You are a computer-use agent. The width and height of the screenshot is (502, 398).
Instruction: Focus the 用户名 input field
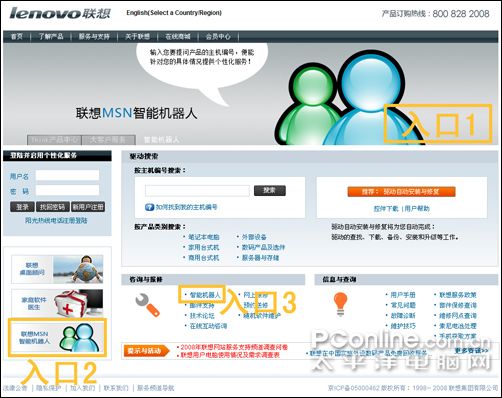(67, 175)
